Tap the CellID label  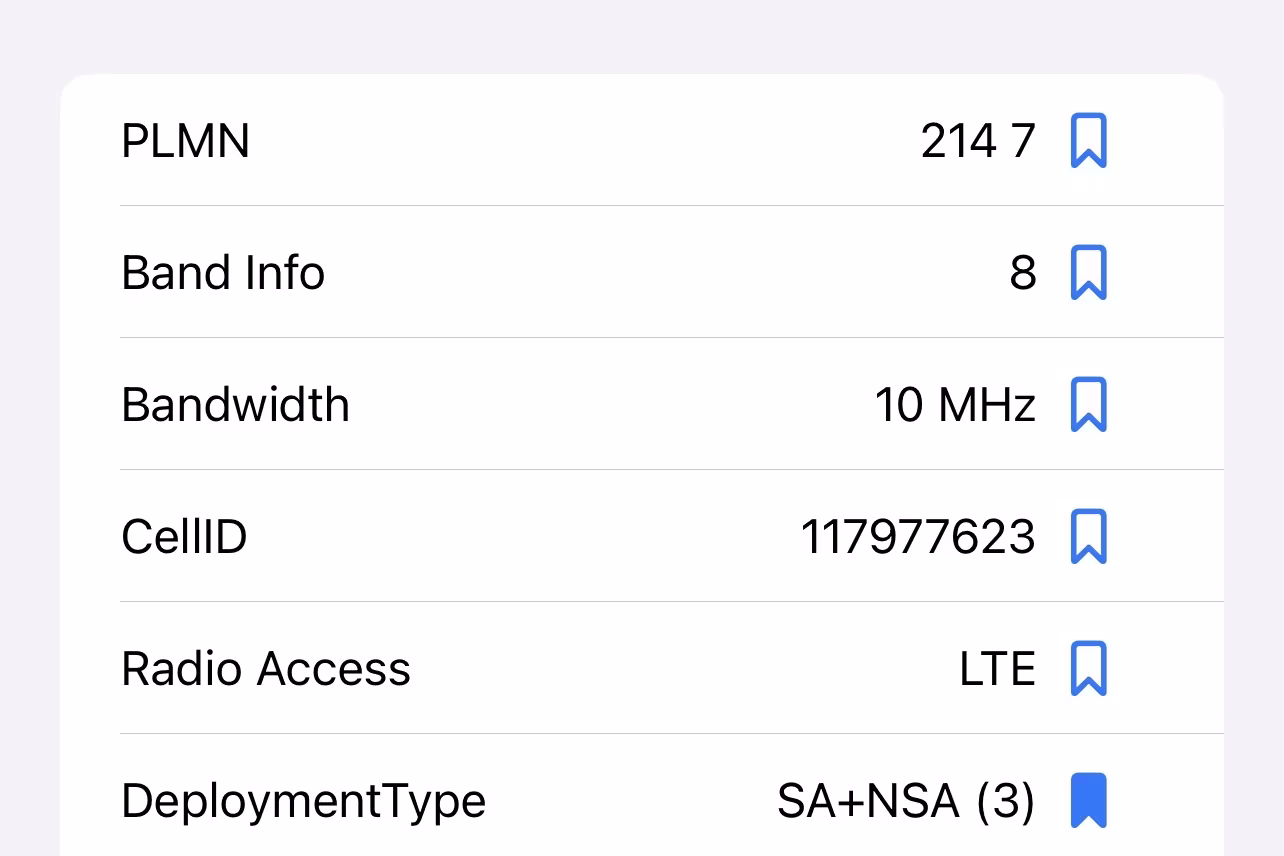(x=184, y=537)
